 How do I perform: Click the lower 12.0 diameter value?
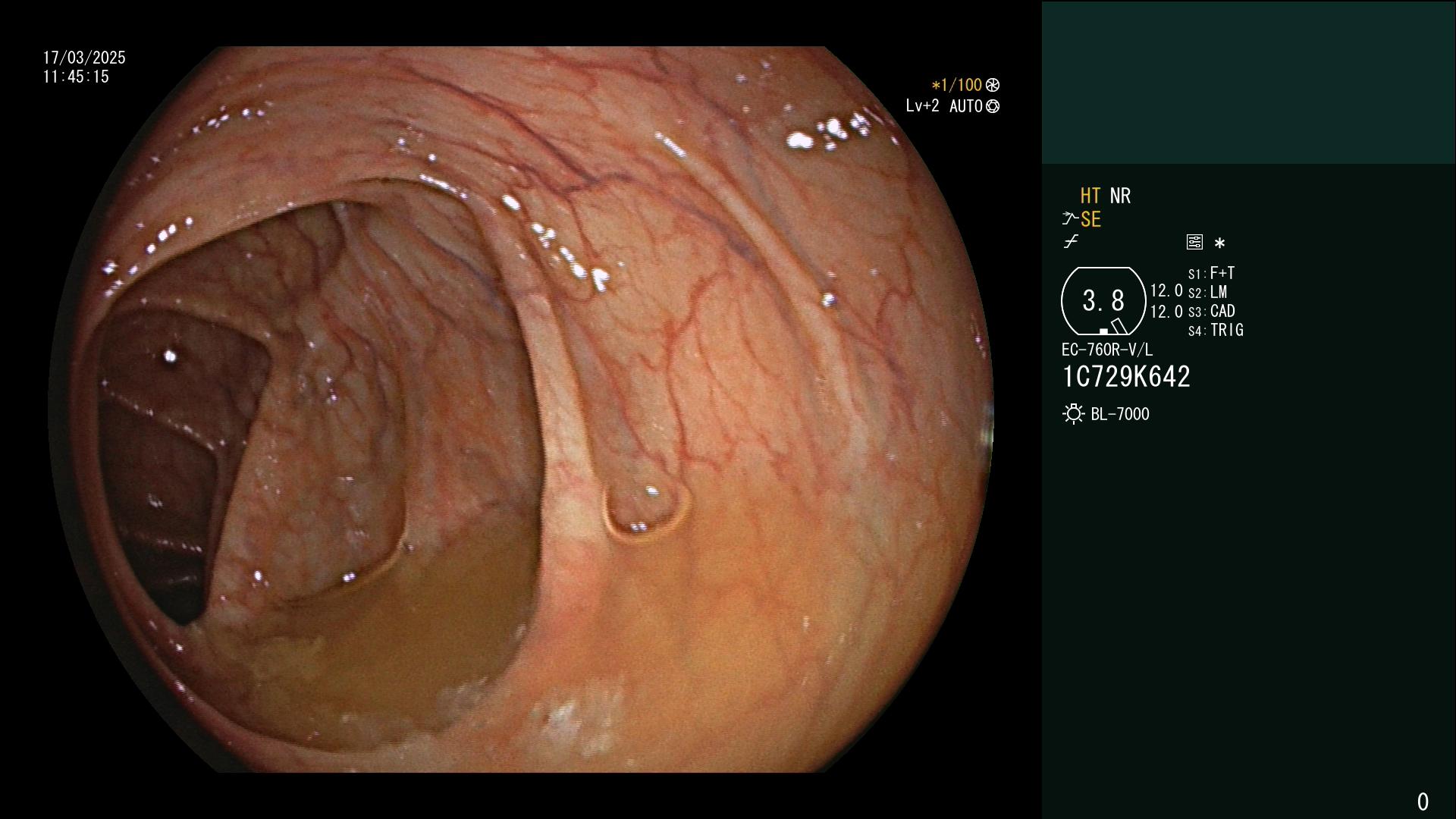1166,312
